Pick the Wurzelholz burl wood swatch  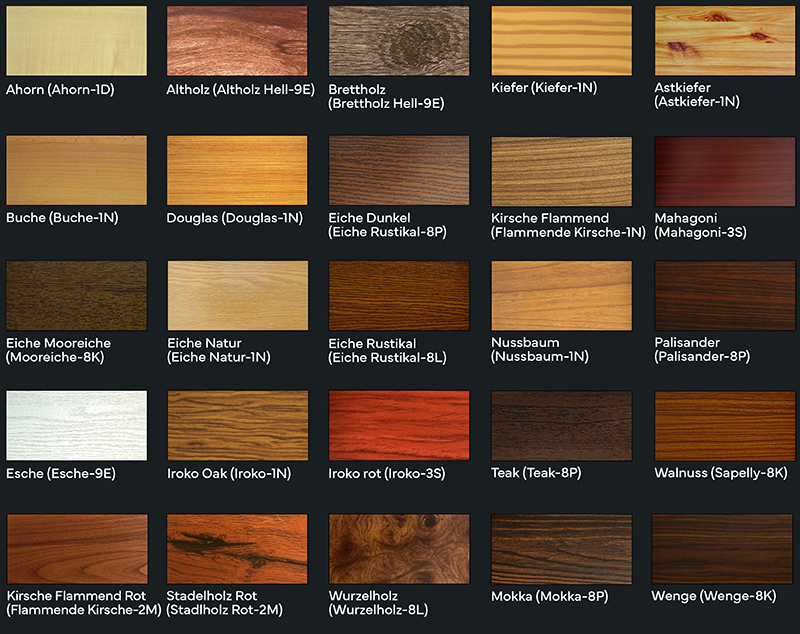tap(399, 549)
